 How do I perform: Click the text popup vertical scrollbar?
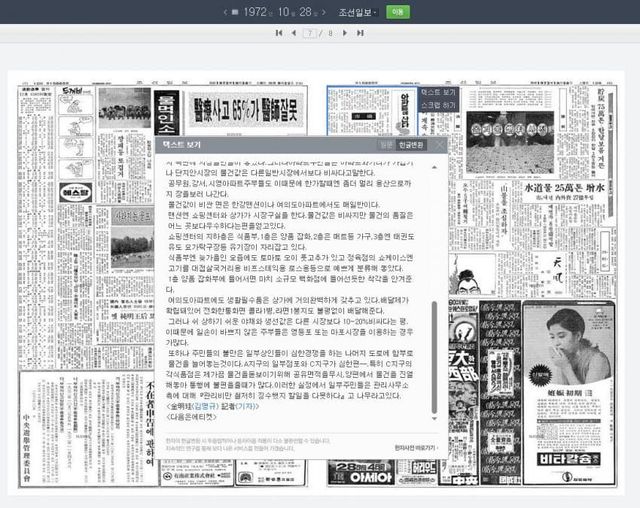tap(434, 350)
